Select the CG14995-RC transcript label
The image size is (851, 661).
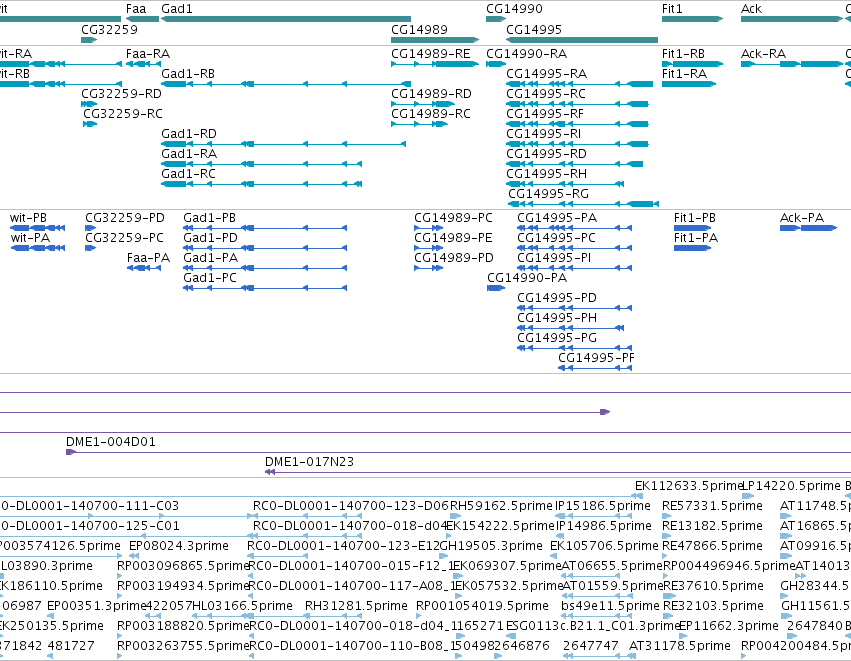click(546, 94)
